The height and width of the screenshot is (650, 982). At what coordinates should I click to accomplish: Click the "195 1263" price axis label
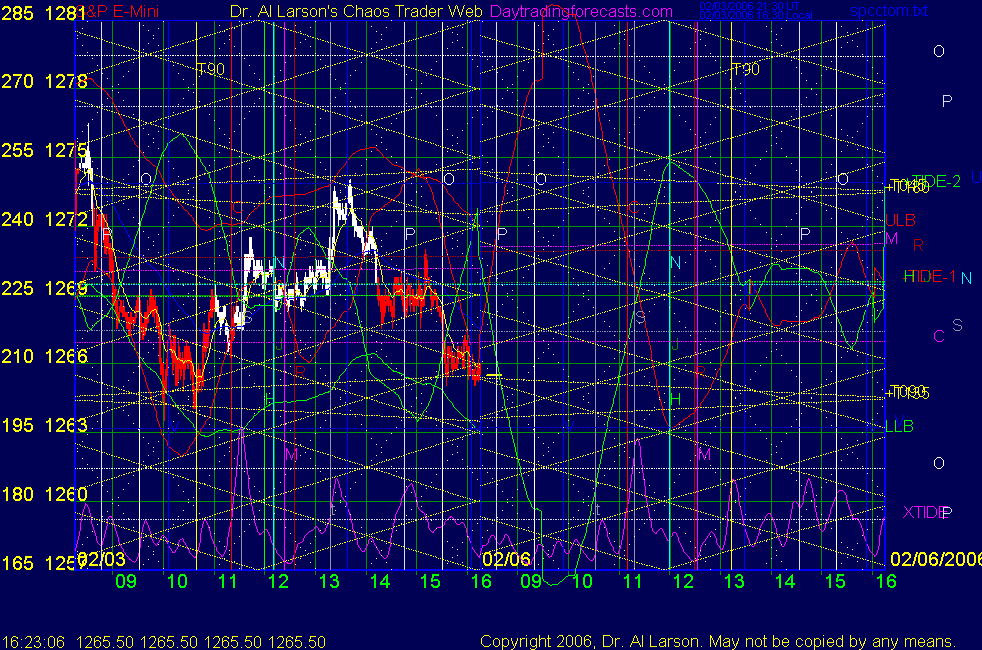[x=44, y=425]
